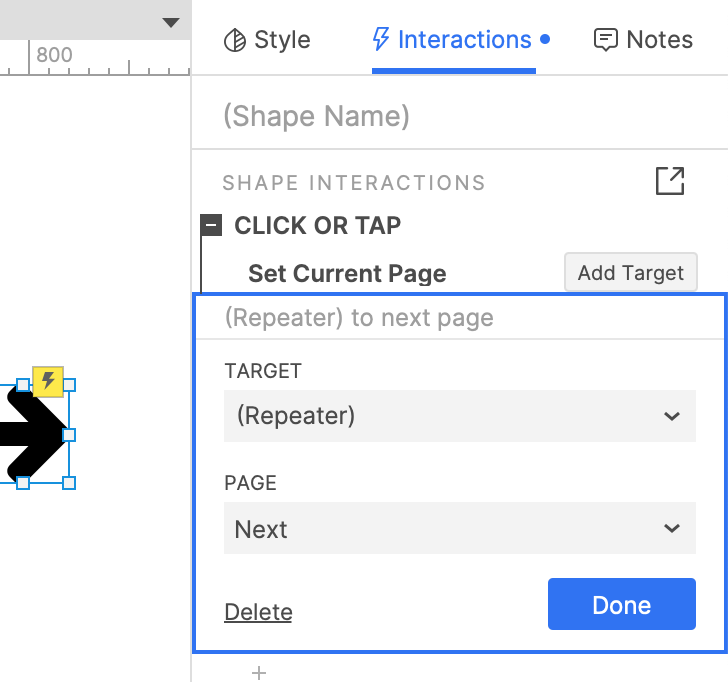This screenshot has height=682, width=728.
Task: Switch to the Style tab
Action: coord(267,40)
